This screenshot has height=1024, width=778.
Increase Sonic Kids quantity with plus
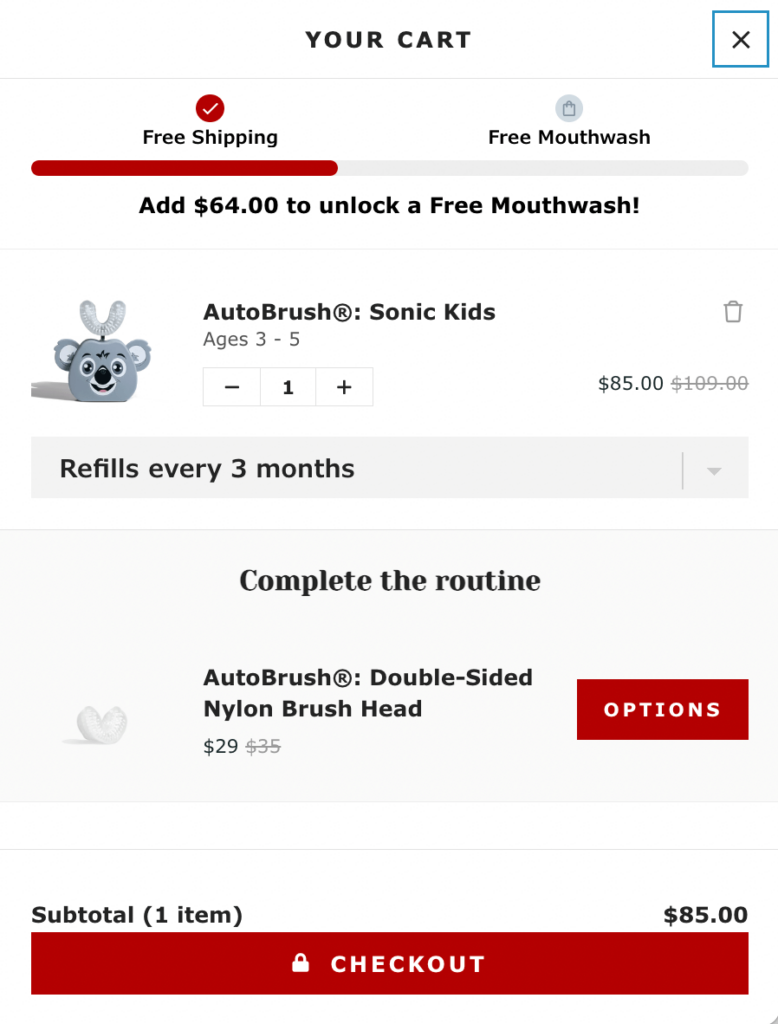coord(344,387)
